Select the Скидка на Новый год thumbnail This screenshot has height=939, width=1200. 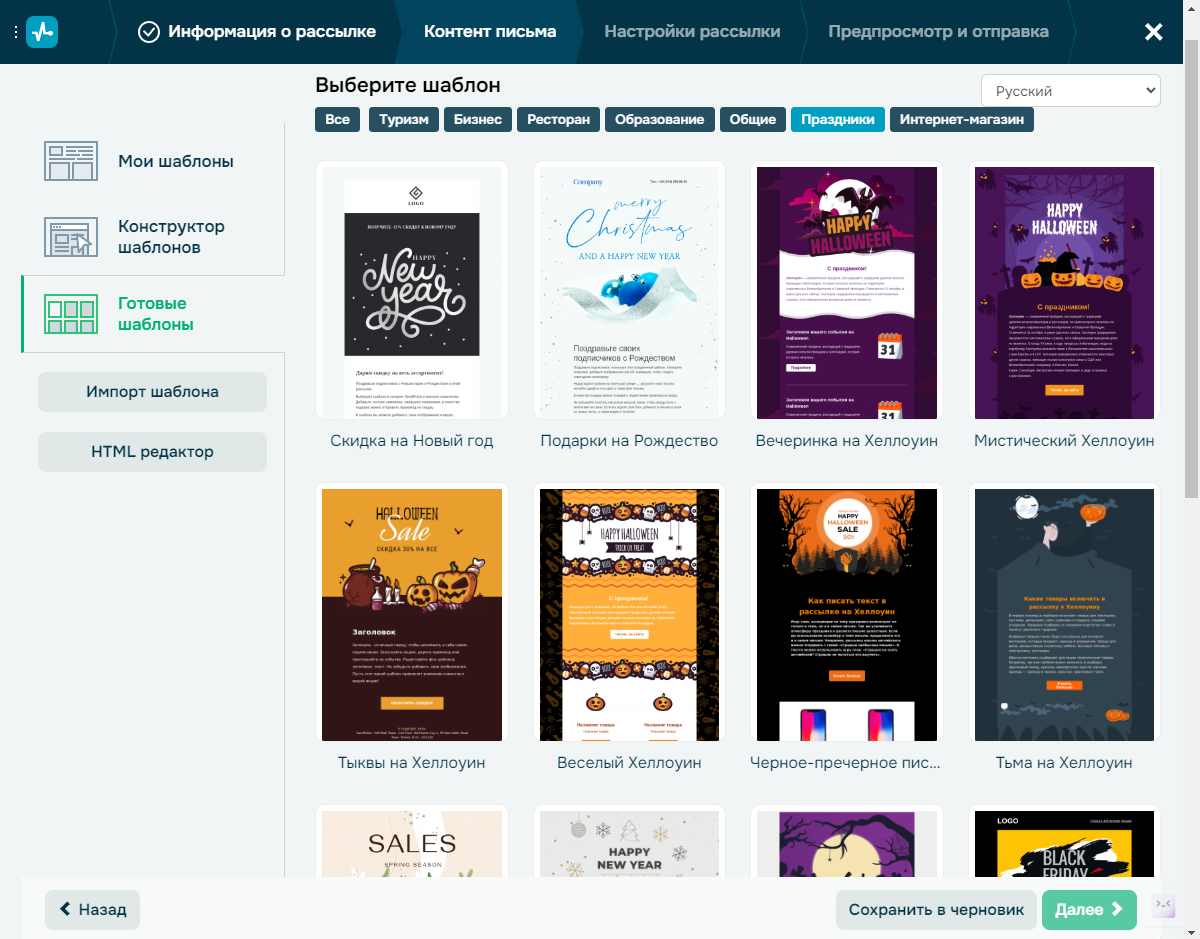pos(412,290)
